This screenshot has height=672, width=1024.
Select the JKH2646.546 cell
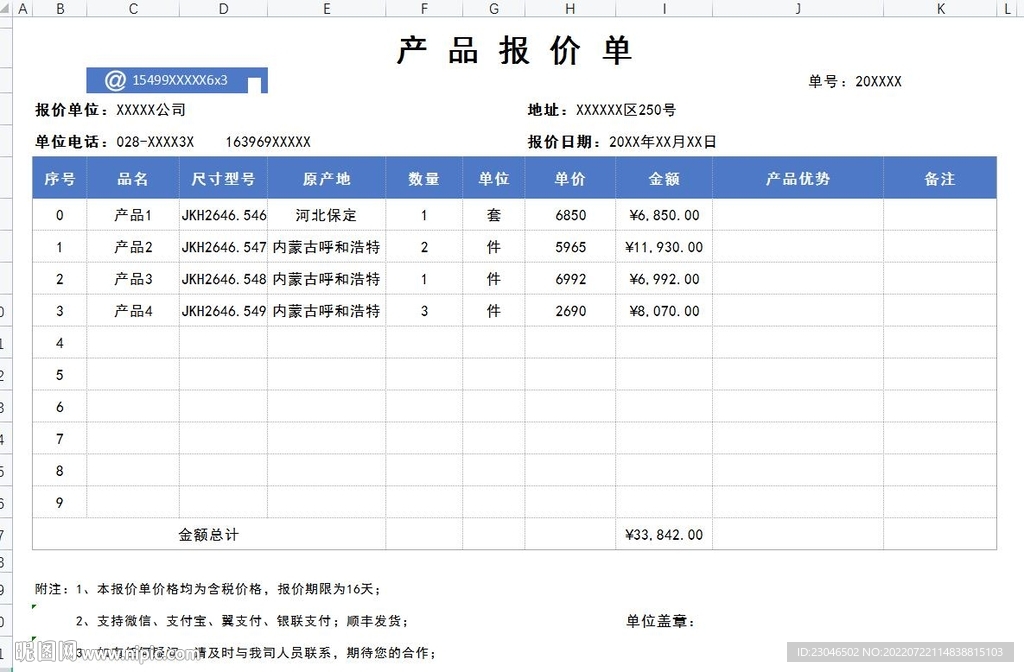tap(223, 215)
